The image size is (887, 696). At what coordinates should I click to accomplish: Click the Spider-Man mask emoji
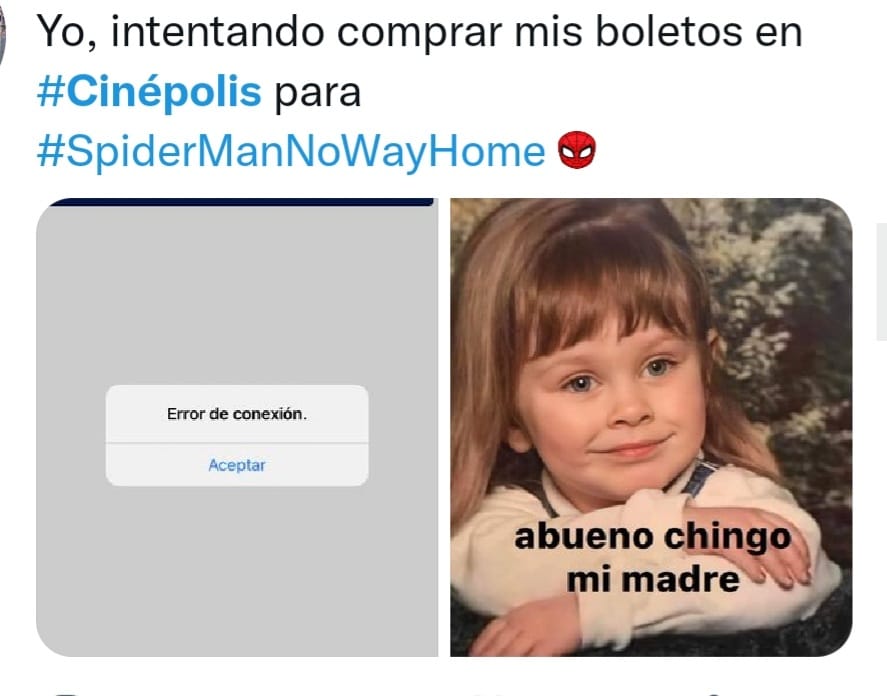pyautogui.click(x=577, y=151)
